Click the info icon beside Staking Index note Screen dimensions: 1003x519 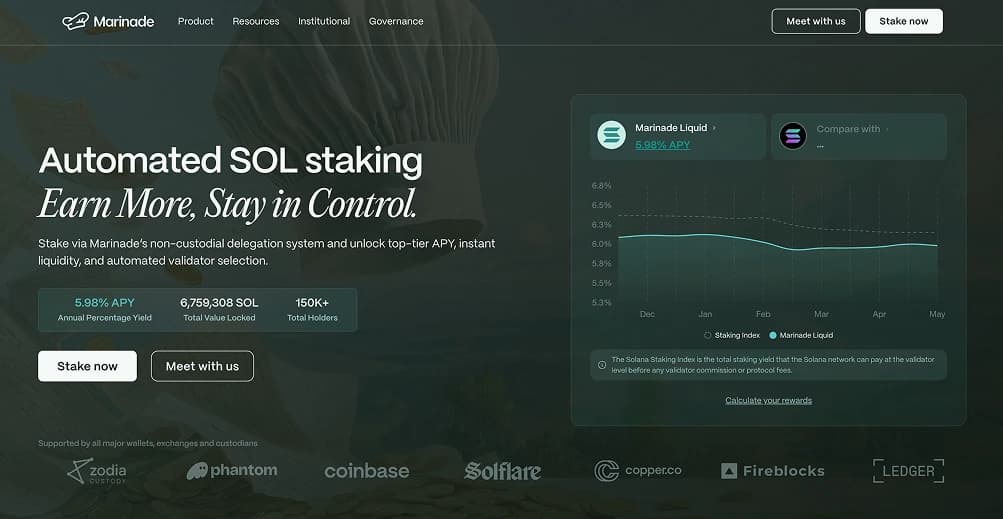pyautogui.click(x=602, y=365)
